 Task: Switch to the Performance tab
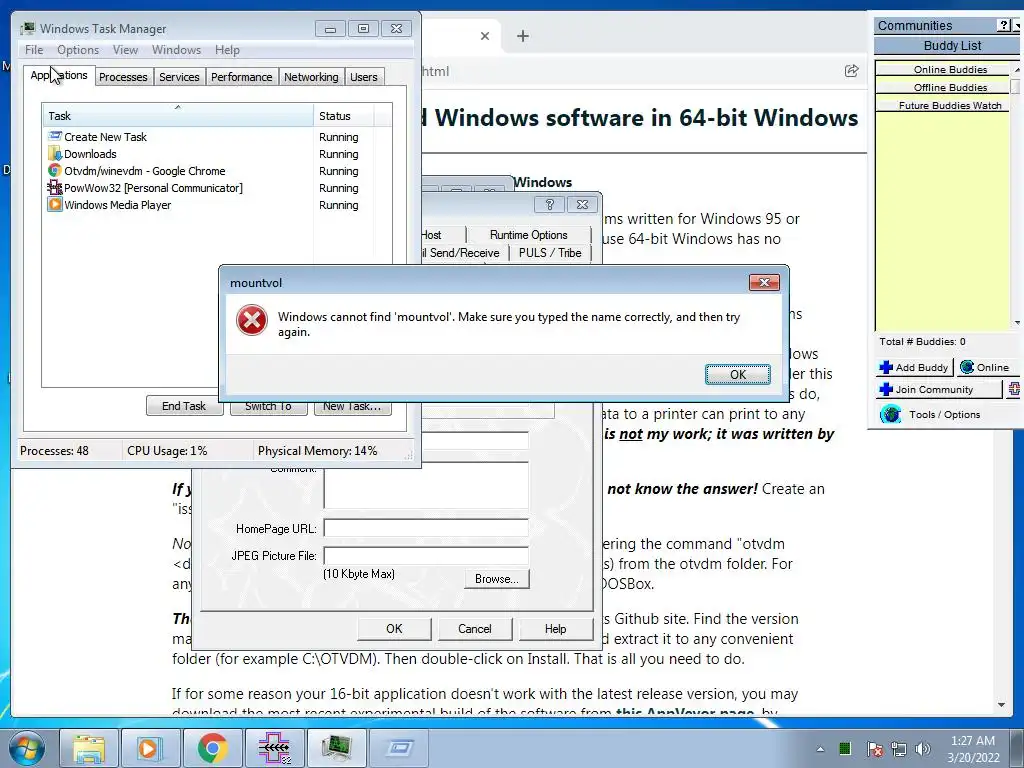242,77
